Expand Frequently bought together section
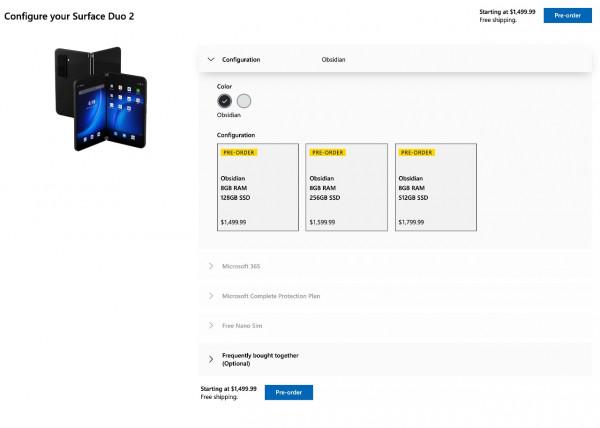This screenshot has width=600, height=428. coord(260,359)
